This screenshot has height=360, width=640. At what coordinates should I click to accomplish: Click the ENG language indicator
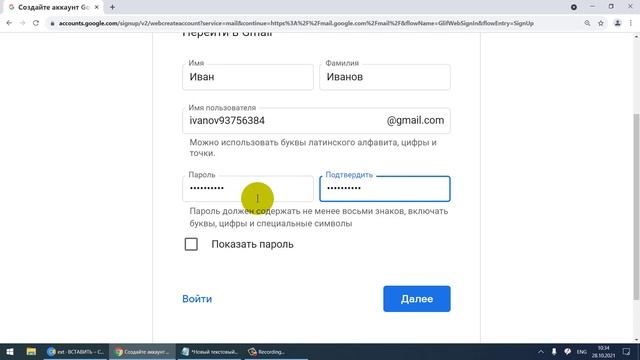582,352
